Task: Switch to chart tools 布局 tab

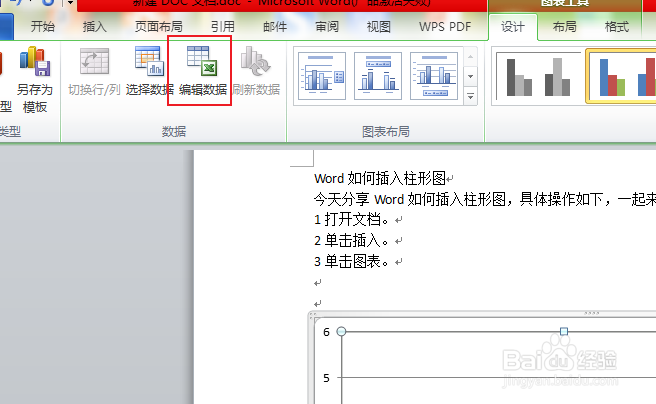Action: [x=565, y=27]
